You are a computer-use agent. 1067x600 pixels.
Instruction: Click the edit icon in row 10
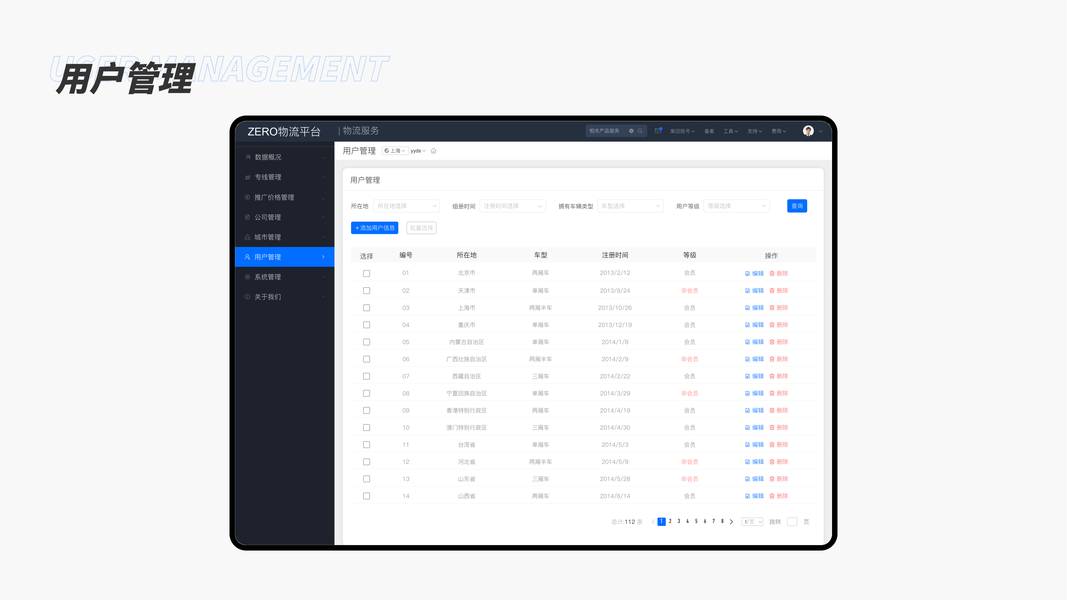click(x=747, y=428)
